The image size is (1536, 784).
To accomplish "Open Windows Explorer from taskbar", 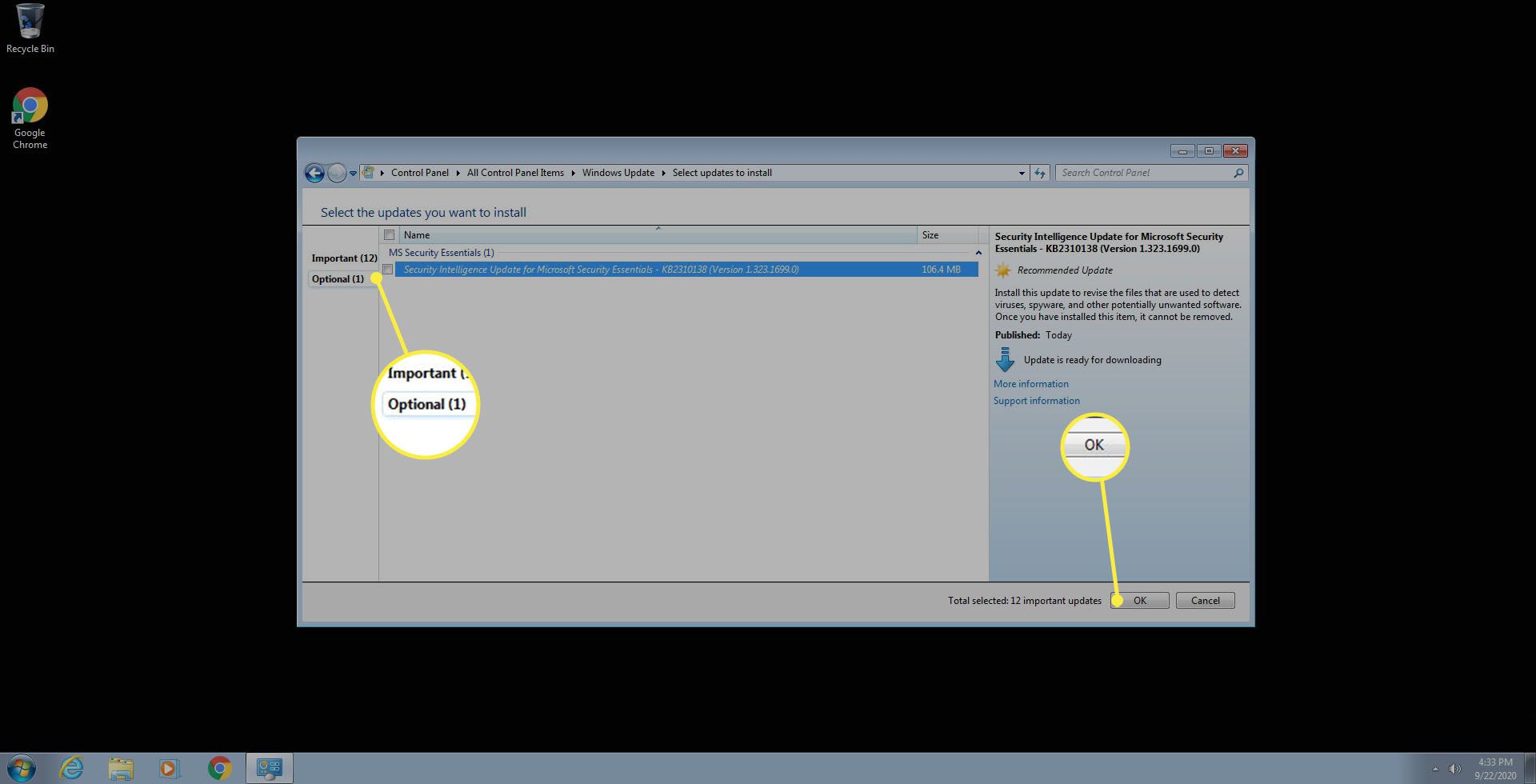I will [121, 769].
